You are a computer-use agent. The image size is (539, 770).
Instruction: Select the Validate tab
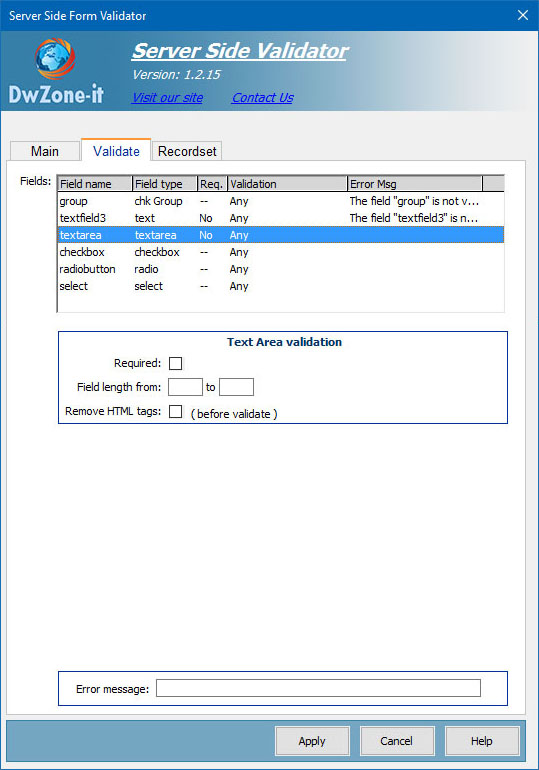pyautogui.click(x=116, y=150)
